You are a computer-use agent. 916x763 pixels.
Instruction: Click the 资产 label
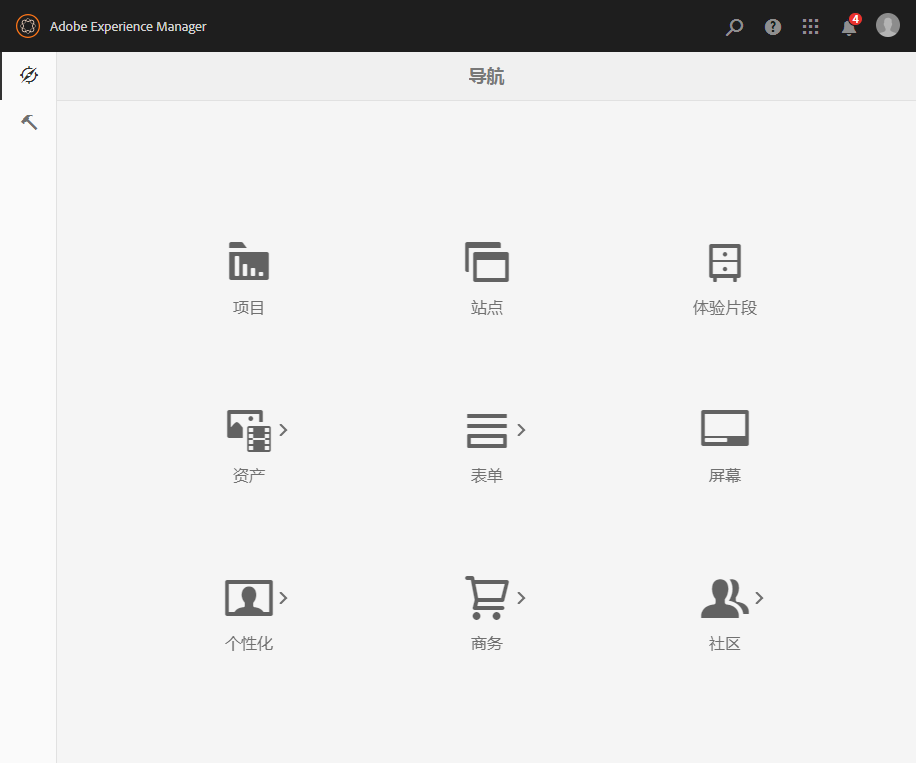pos(249,476)
